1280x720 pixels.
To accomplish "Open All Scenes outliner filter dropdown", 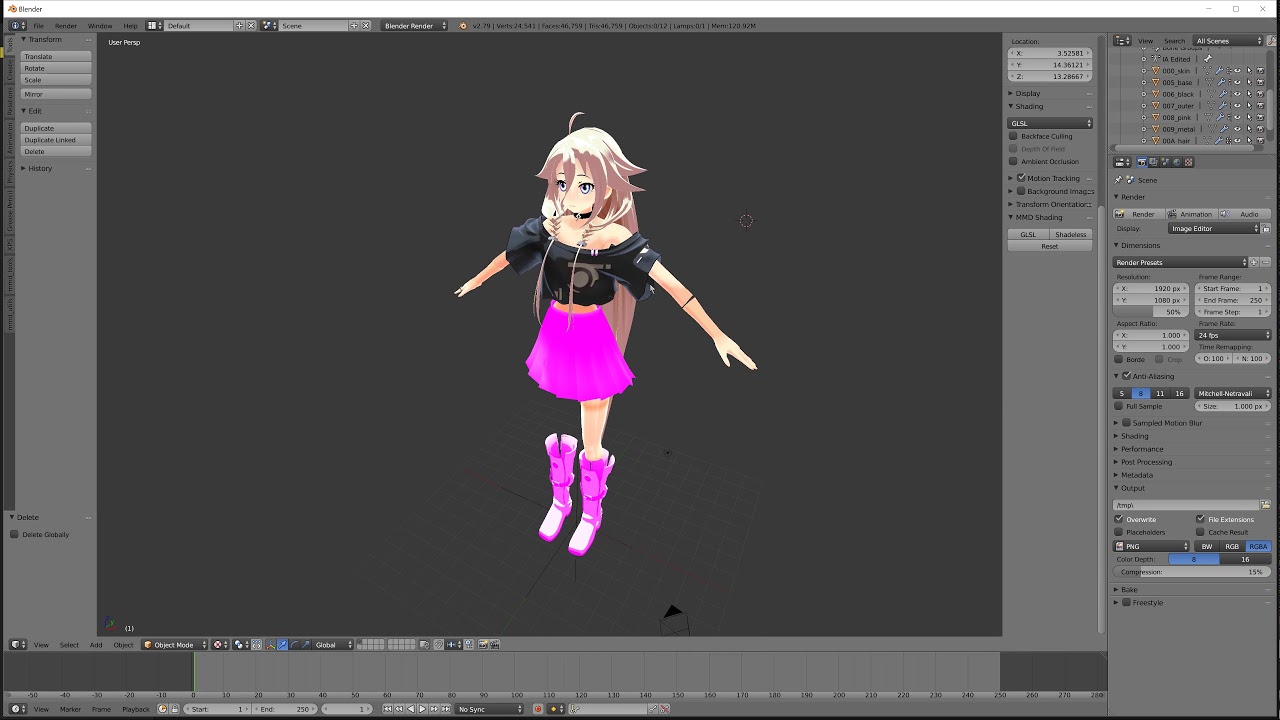I will (x=1228, y=41).
